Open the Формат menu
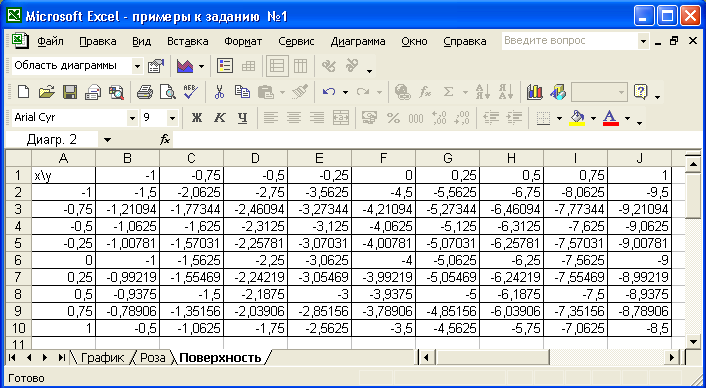The width and height of the screenshot is (706, 388). [243, 41]
